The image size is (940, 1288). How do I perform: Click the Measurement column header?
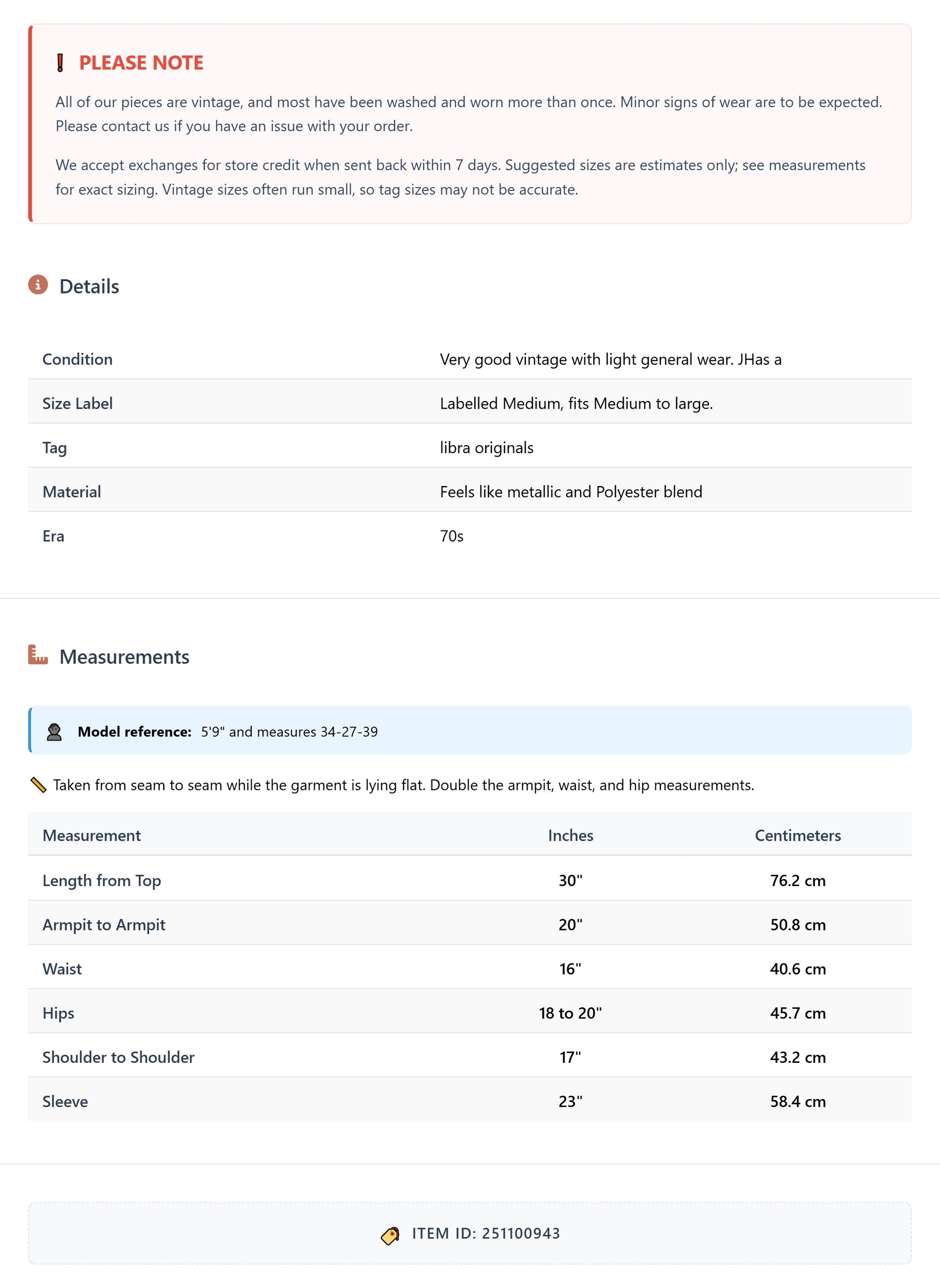click(x=92, y=835)
